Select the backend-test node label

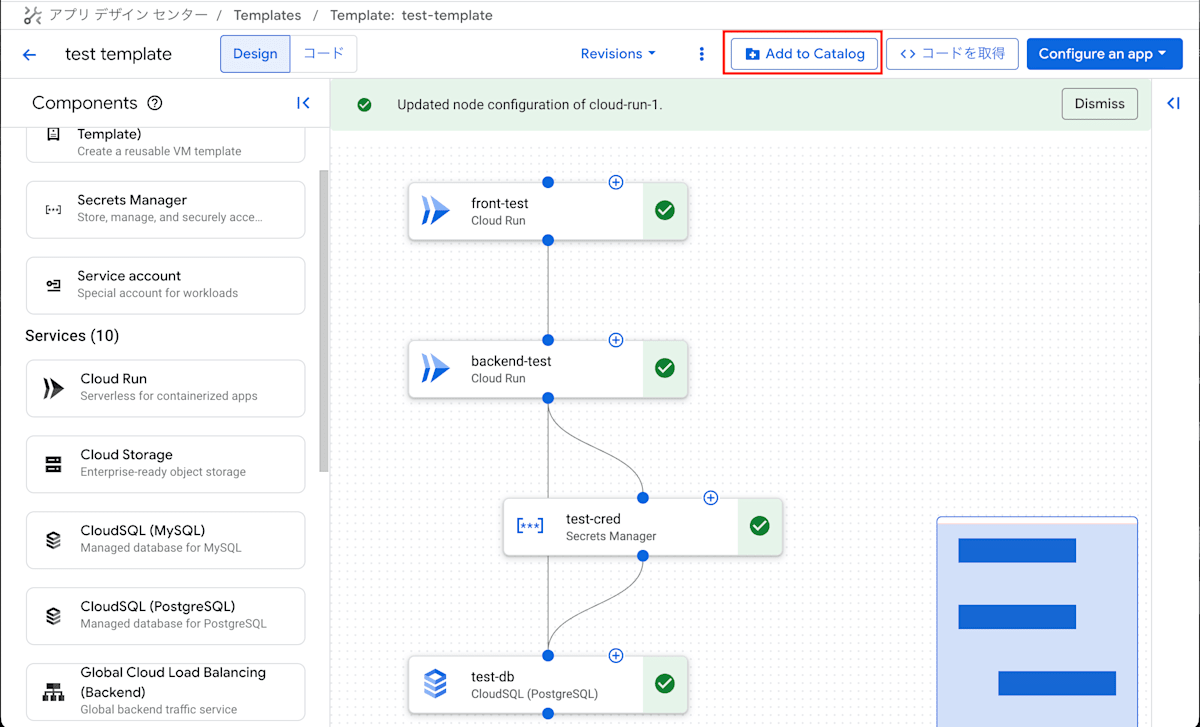pyautogui.click(x=511, y=361)
